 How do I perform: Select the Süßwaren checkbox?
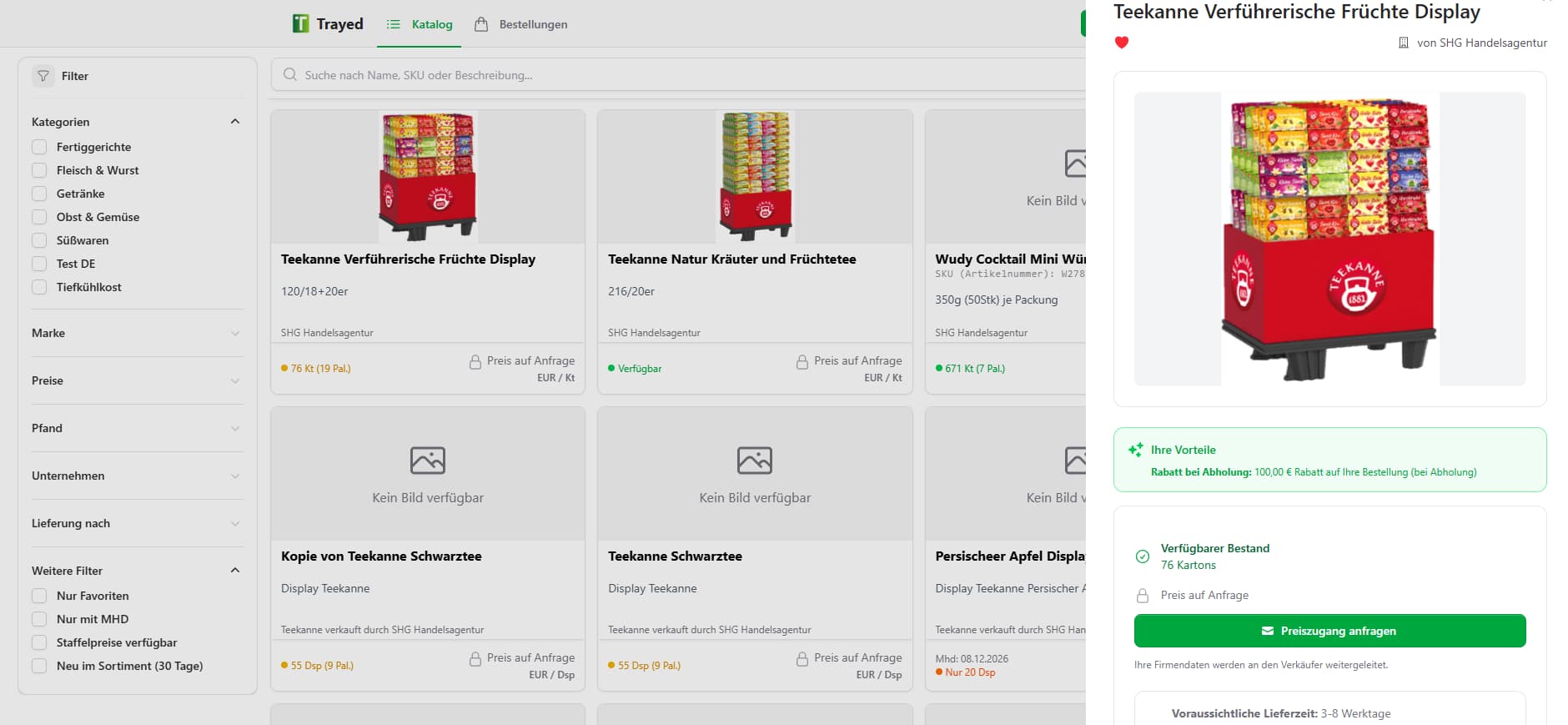click(39, 240)
